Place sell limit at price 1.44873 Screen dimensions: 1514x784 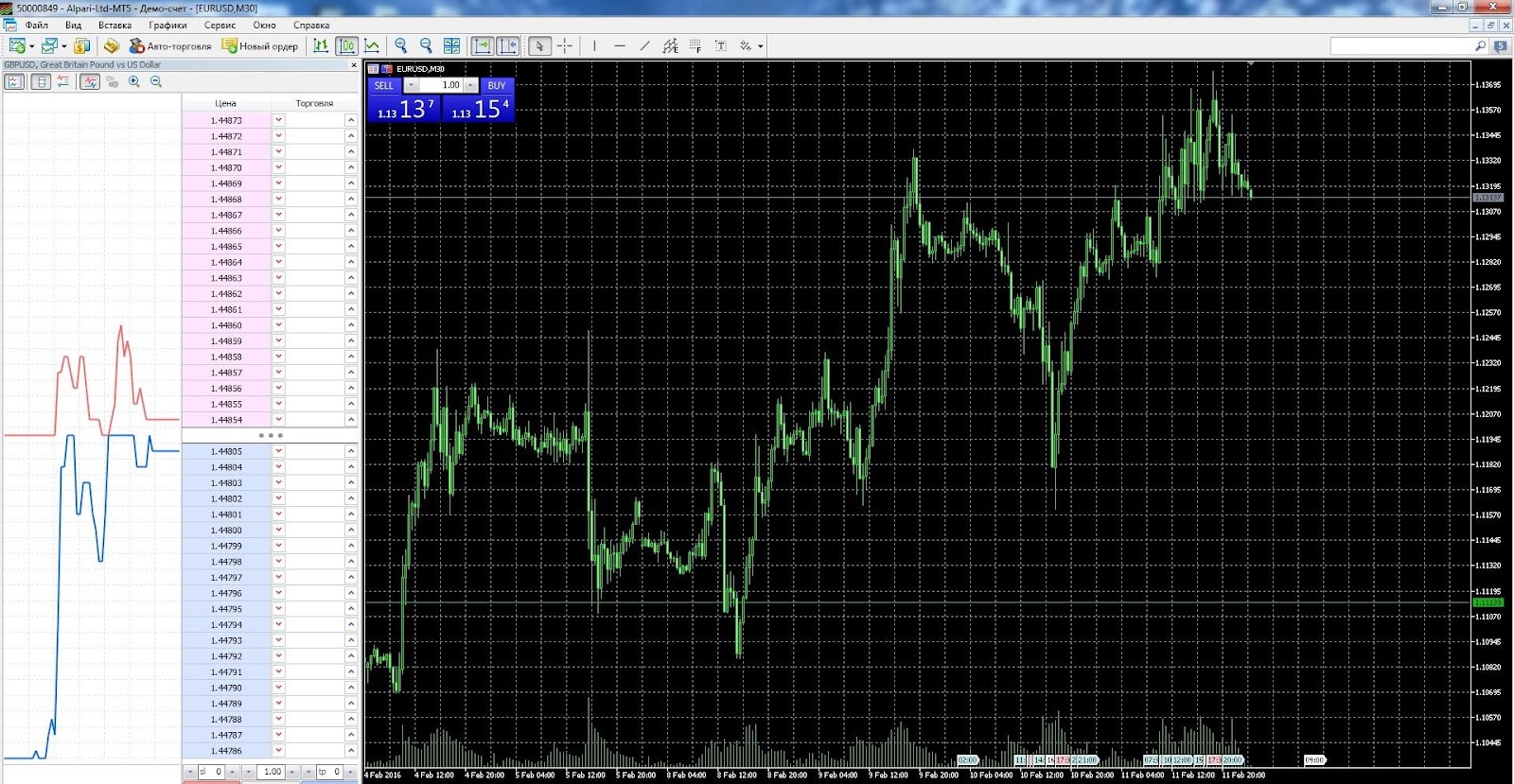pyautogui.click(x=278, y=120)
